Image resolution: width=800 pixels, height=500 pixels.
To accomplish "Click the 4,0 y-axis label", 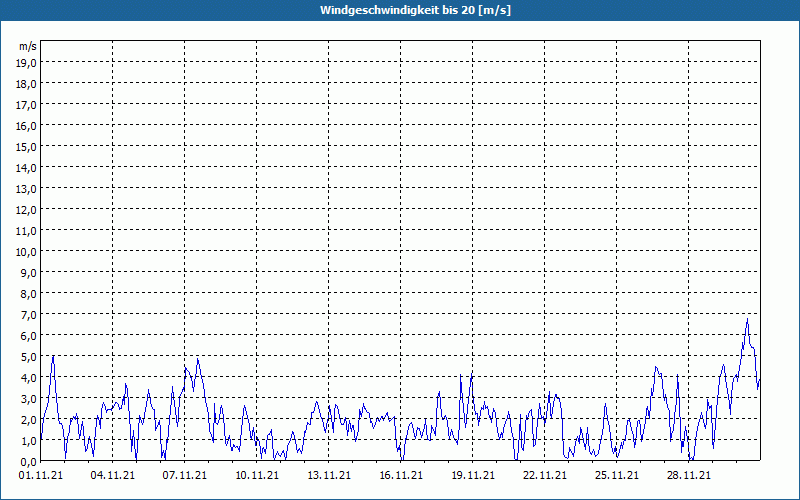I will 29,378.
